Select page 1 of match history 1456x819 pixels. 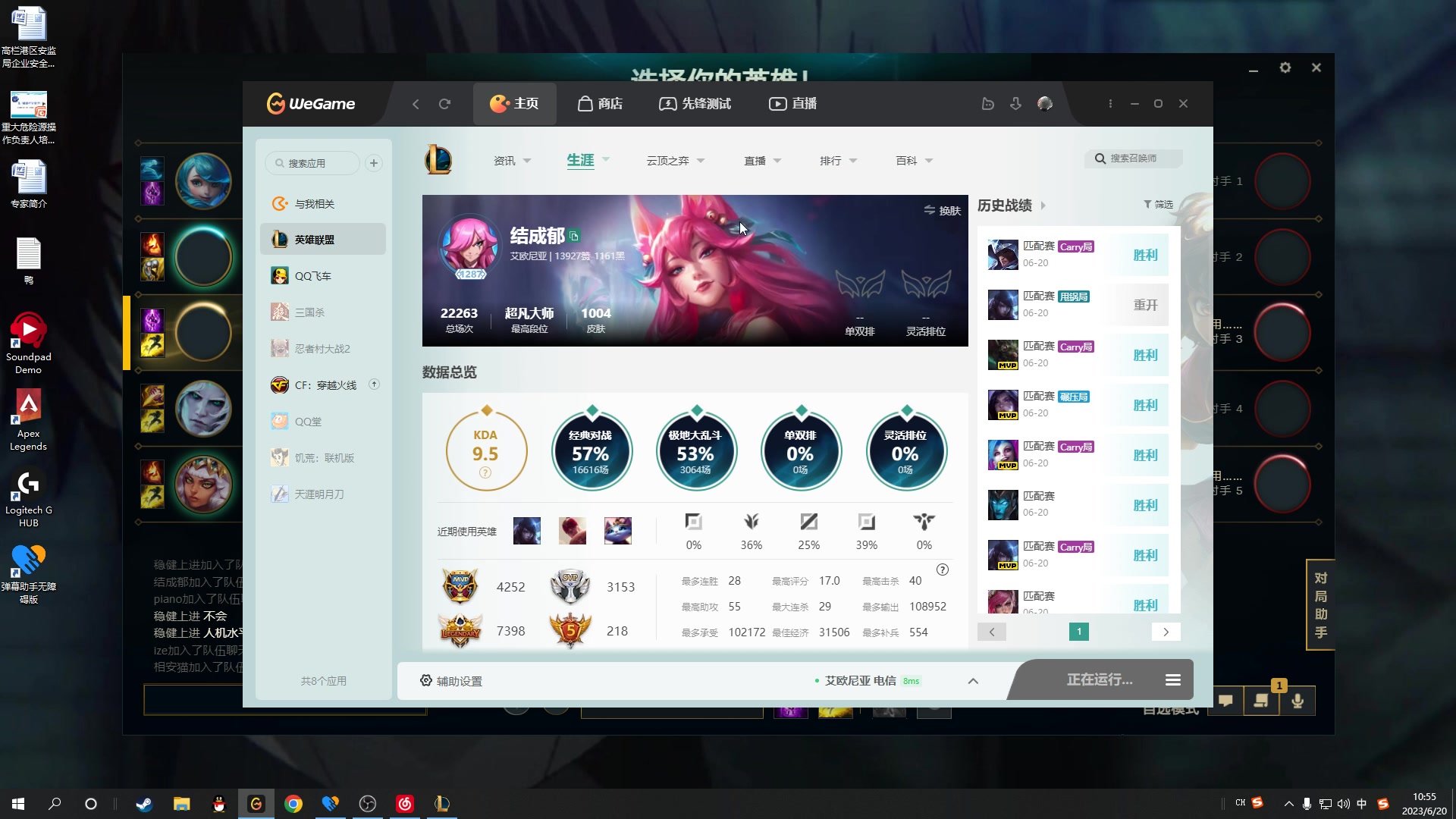click(x=1079, y=632)
